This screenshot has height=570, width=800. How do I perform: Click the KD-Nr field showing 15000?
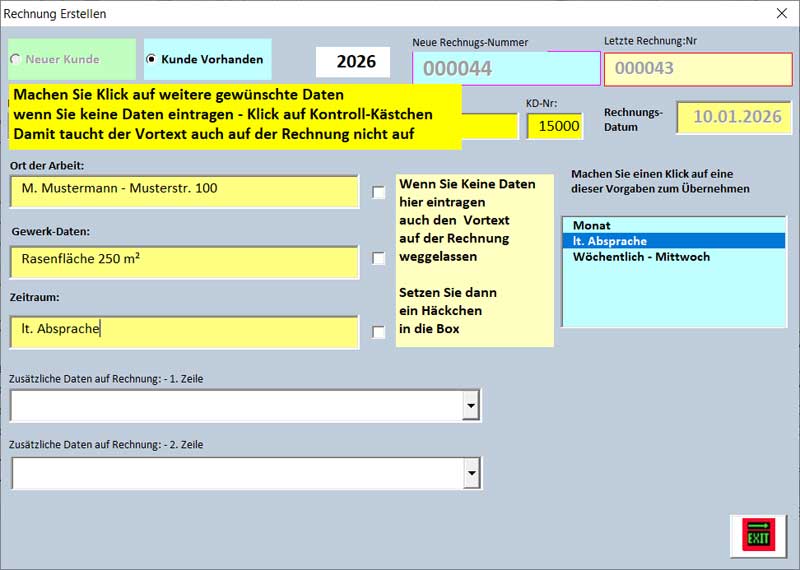tap(554, 126)
